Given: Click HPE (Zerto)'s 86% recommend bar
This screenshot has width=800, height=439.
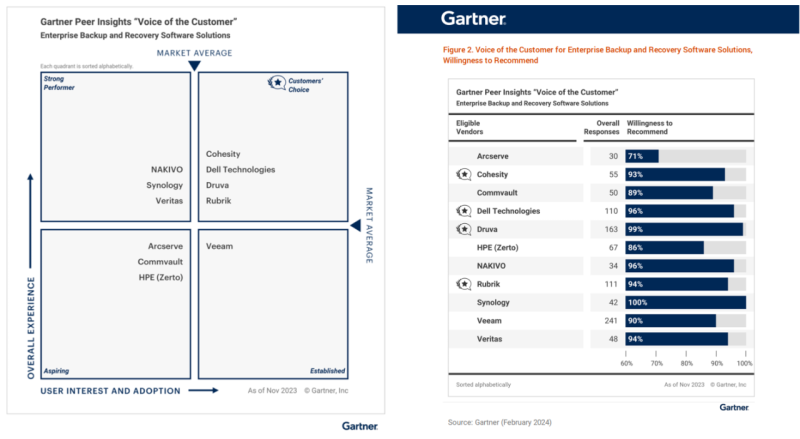Looking at the screenshot, I should pyautogui.click(x=665, y=248).
